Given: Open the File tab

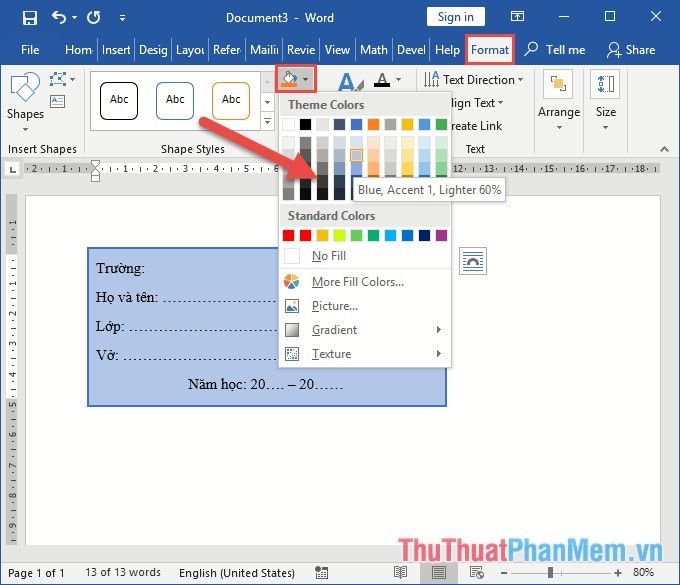Looking at the screenshot, I should [30, 50].
